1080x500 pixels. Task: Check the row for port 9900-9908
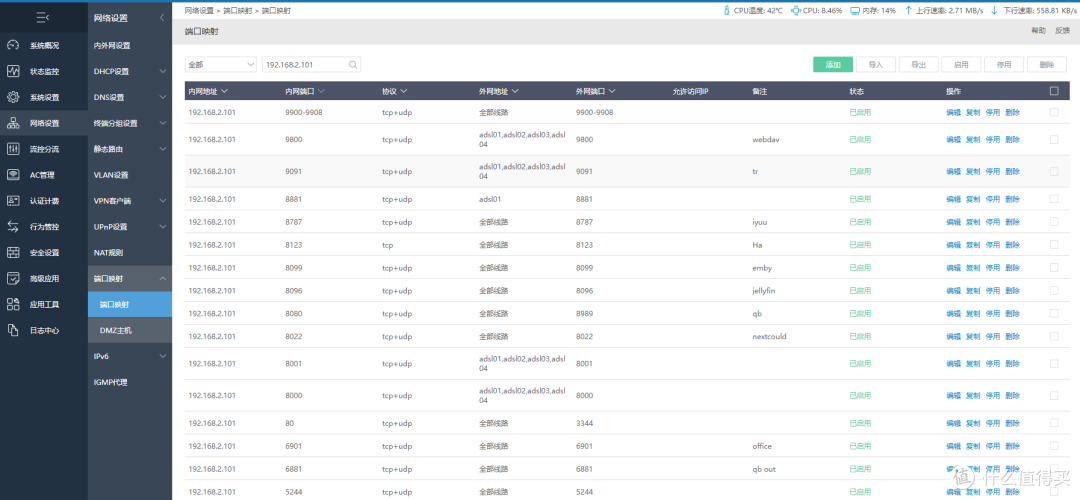pyautogui.click(x=1054, y=112)
